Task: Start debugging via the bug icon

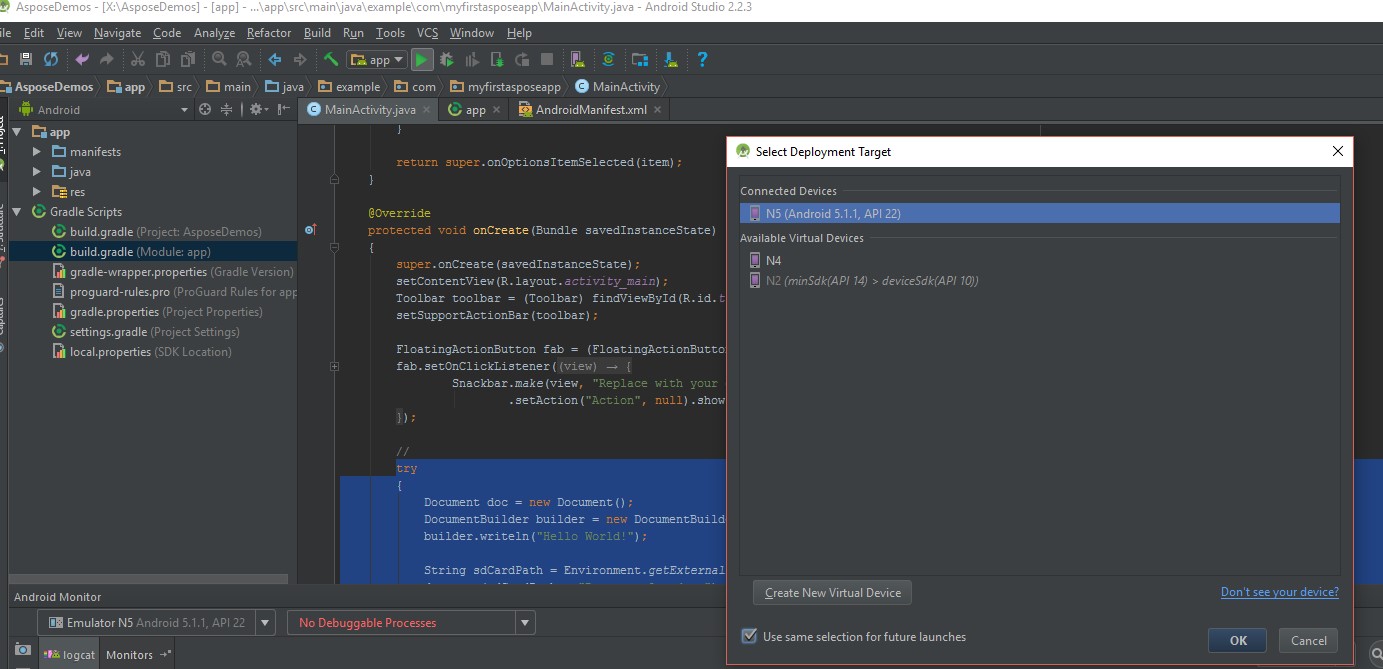Action: 446,59
